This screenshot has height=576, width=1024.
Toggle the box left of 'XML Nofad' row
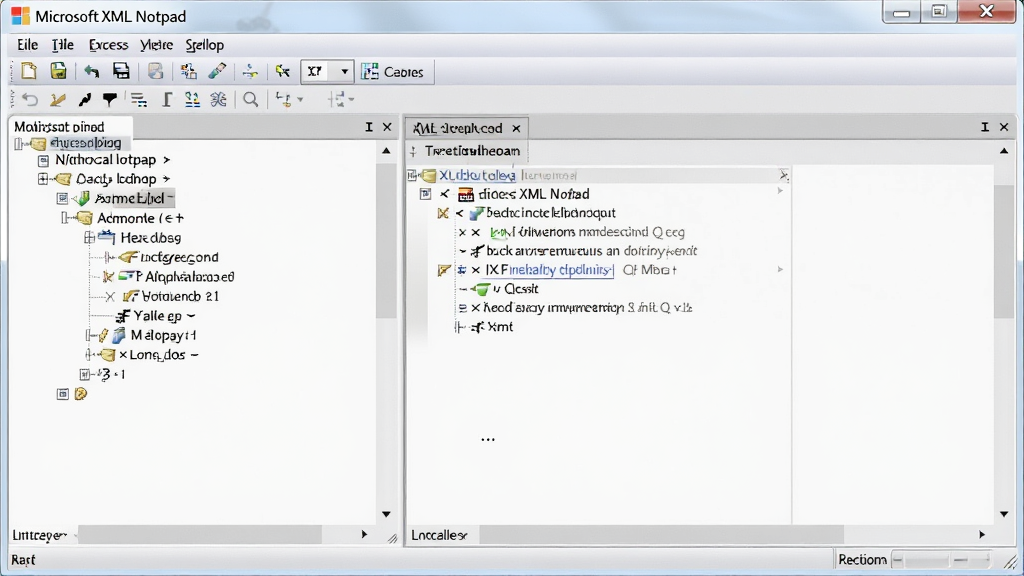click(426, 194)
